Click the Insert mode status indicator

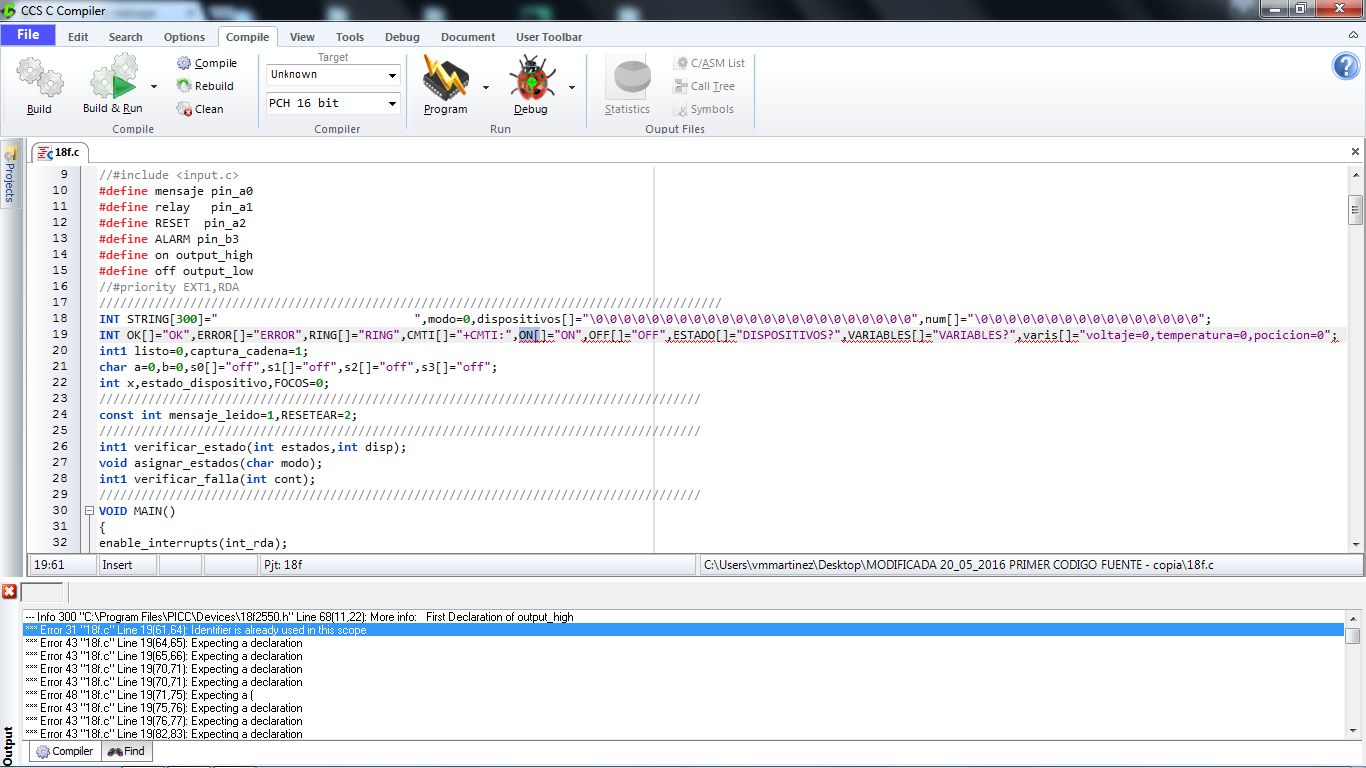pyautogui.click(x=127, y=565)
